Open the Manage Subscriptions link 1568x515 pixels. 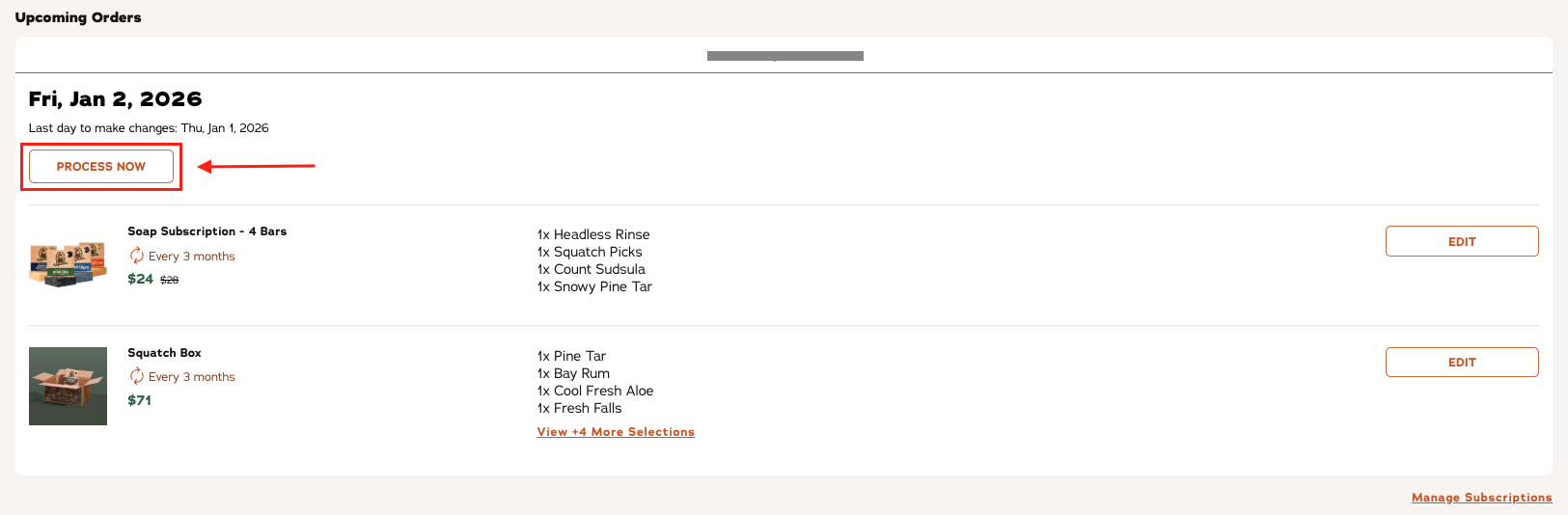(x=1481, y=498)
